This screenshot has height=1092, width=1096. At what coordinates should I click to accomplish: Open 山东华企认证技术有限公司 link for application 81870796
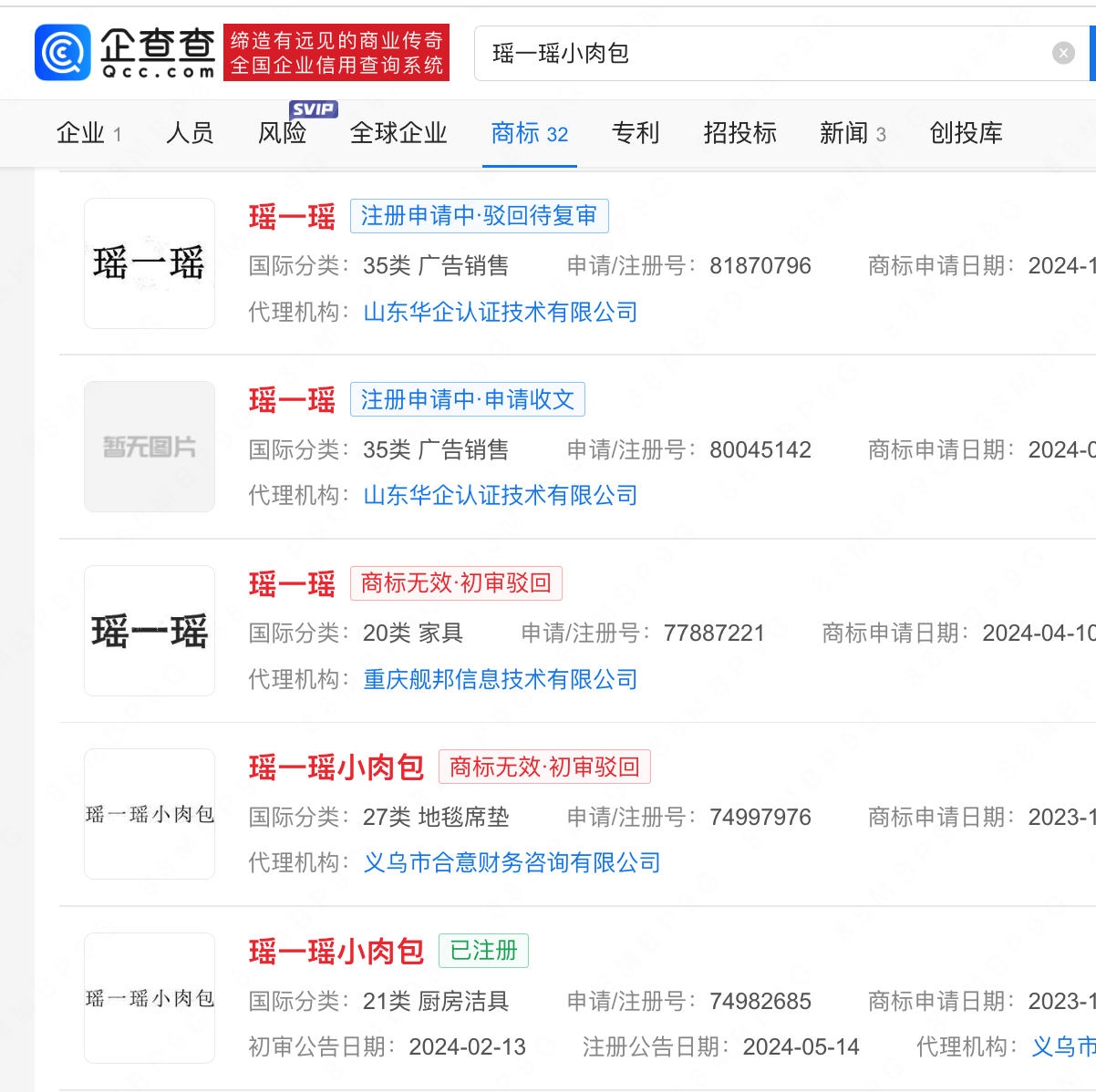(x=501, y=313)
